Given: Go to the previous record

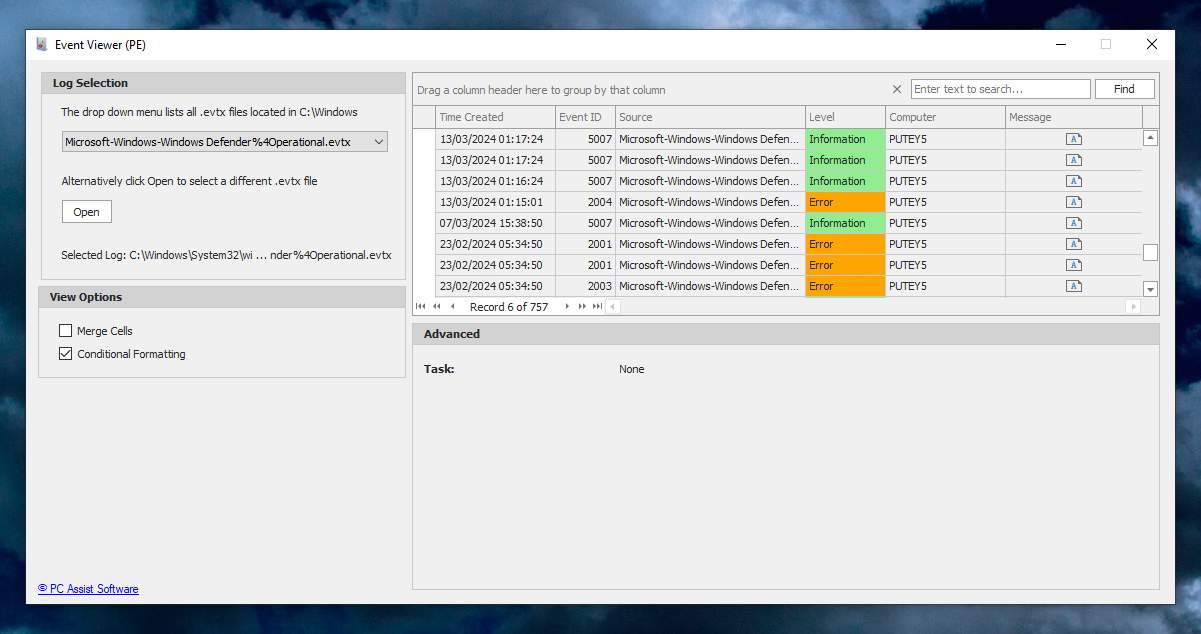Looking at the screenshot, I should pyautogui.click(x=453, y=307).
